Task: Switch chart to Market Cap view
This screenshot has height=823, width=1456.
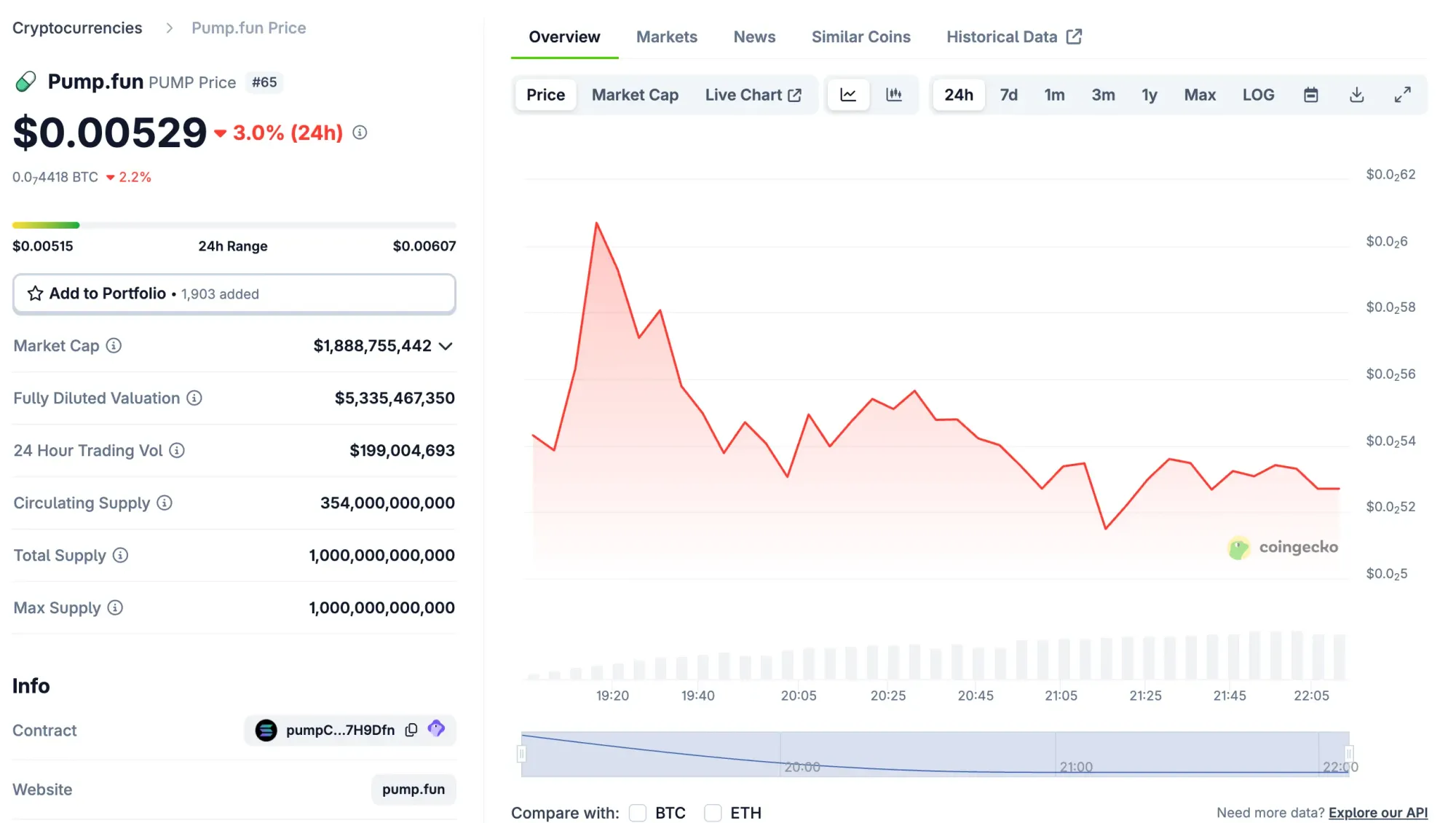Action: [636, 95]
